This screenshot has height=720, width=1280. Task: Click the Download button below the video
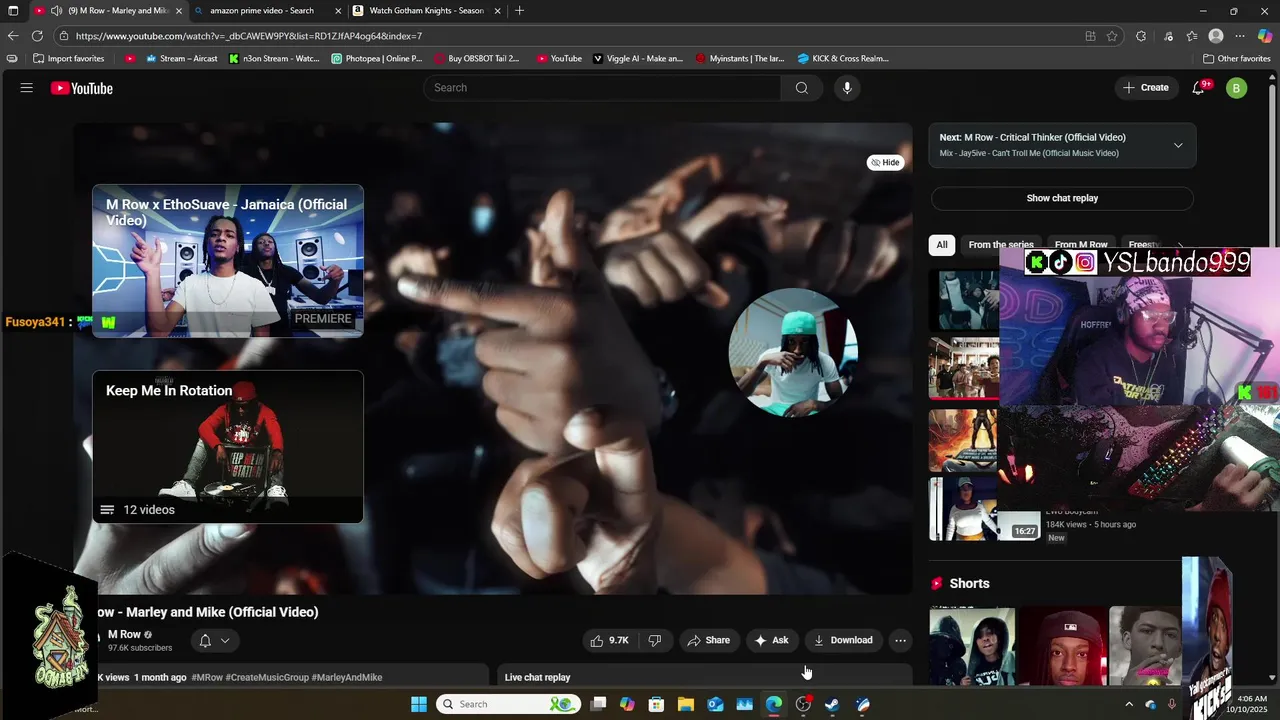(x=843, y=640)
